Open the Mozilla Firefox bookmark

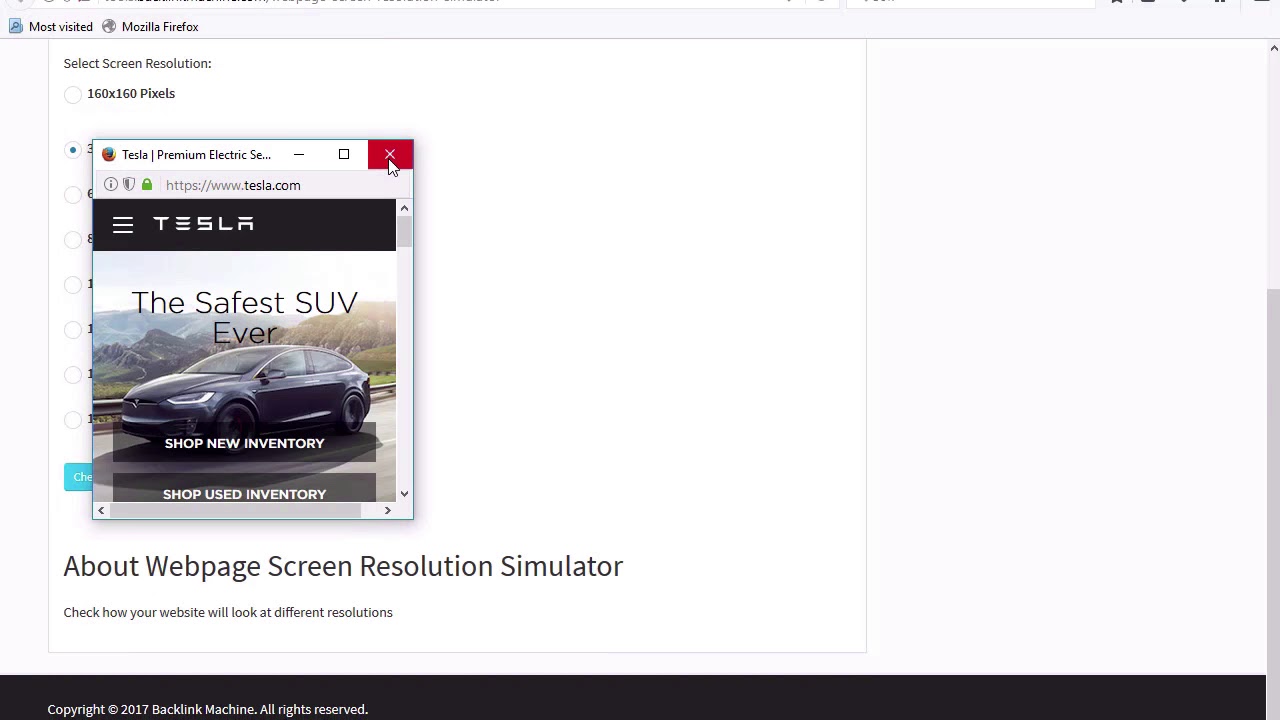[x=150, y=26]
